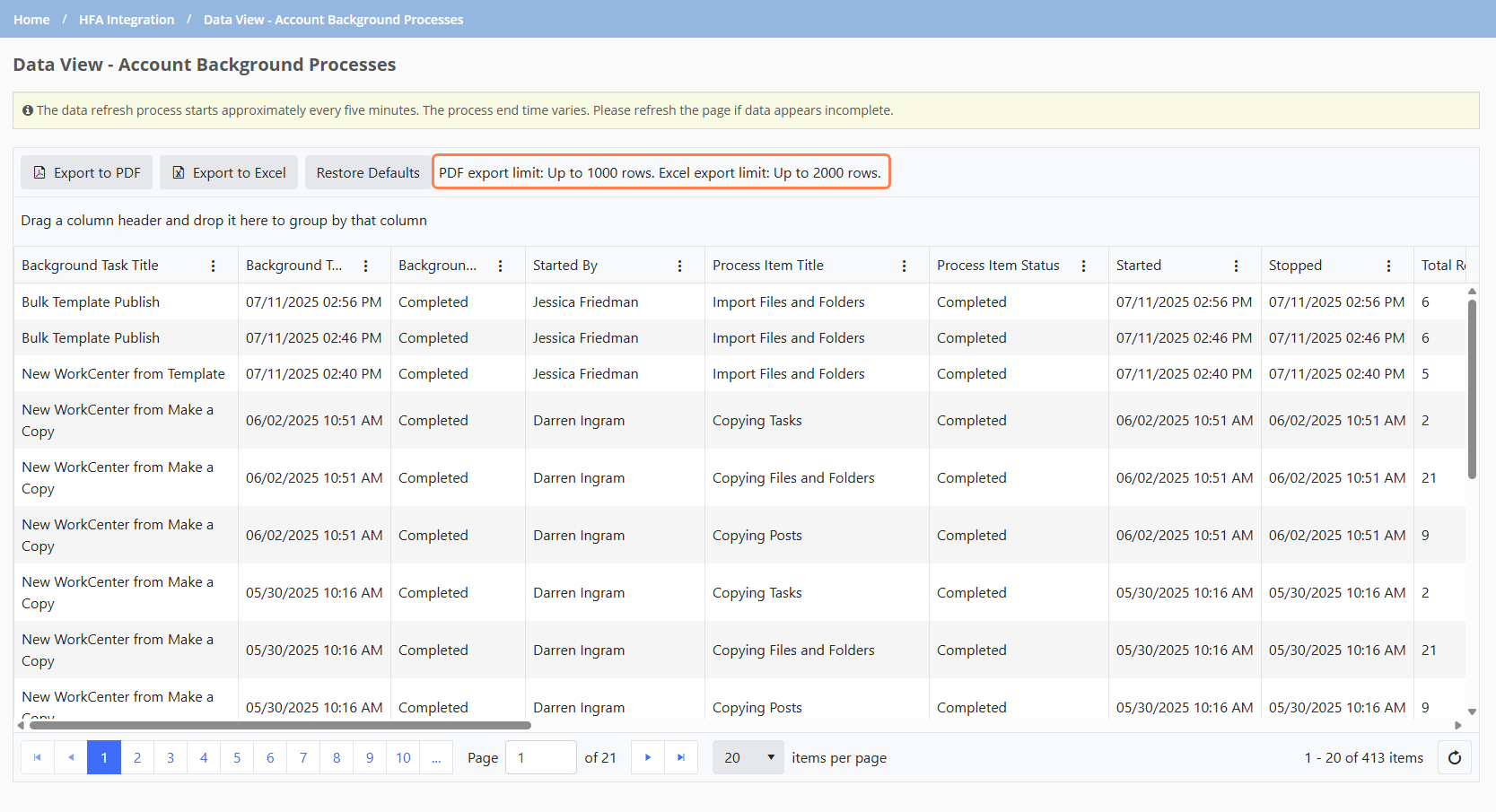Screen dimensions: 1496x812
Task: Select New WorkCenter from Template cell
Action: tap(126, 373)
